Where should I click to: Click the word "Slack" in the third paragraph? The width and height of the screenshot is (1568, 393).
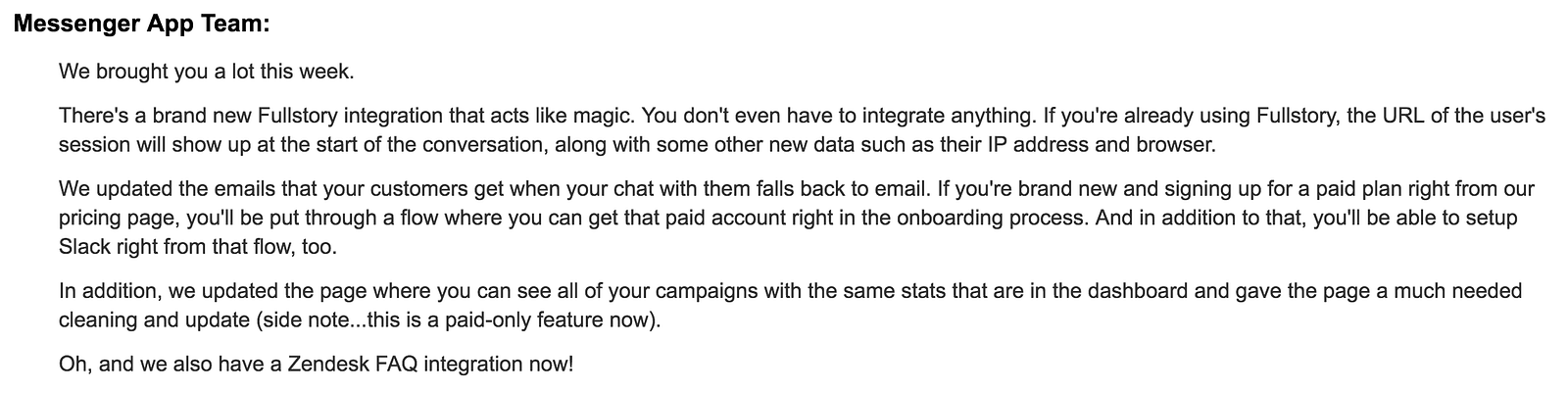point(83,247)
